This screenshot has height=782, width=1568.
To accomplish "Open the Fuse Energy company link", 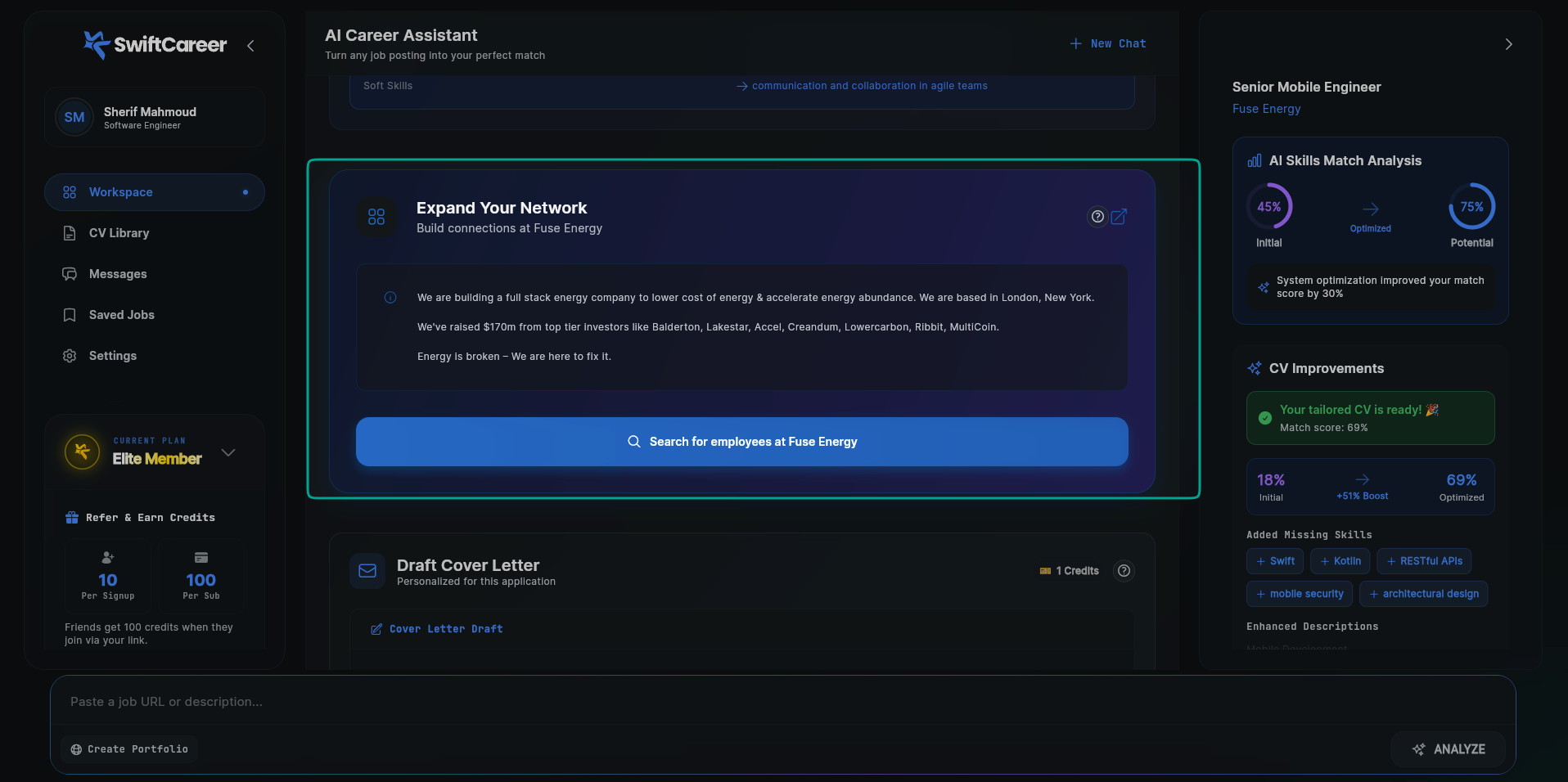I will pyautogui.click(x=1266, y=108).
